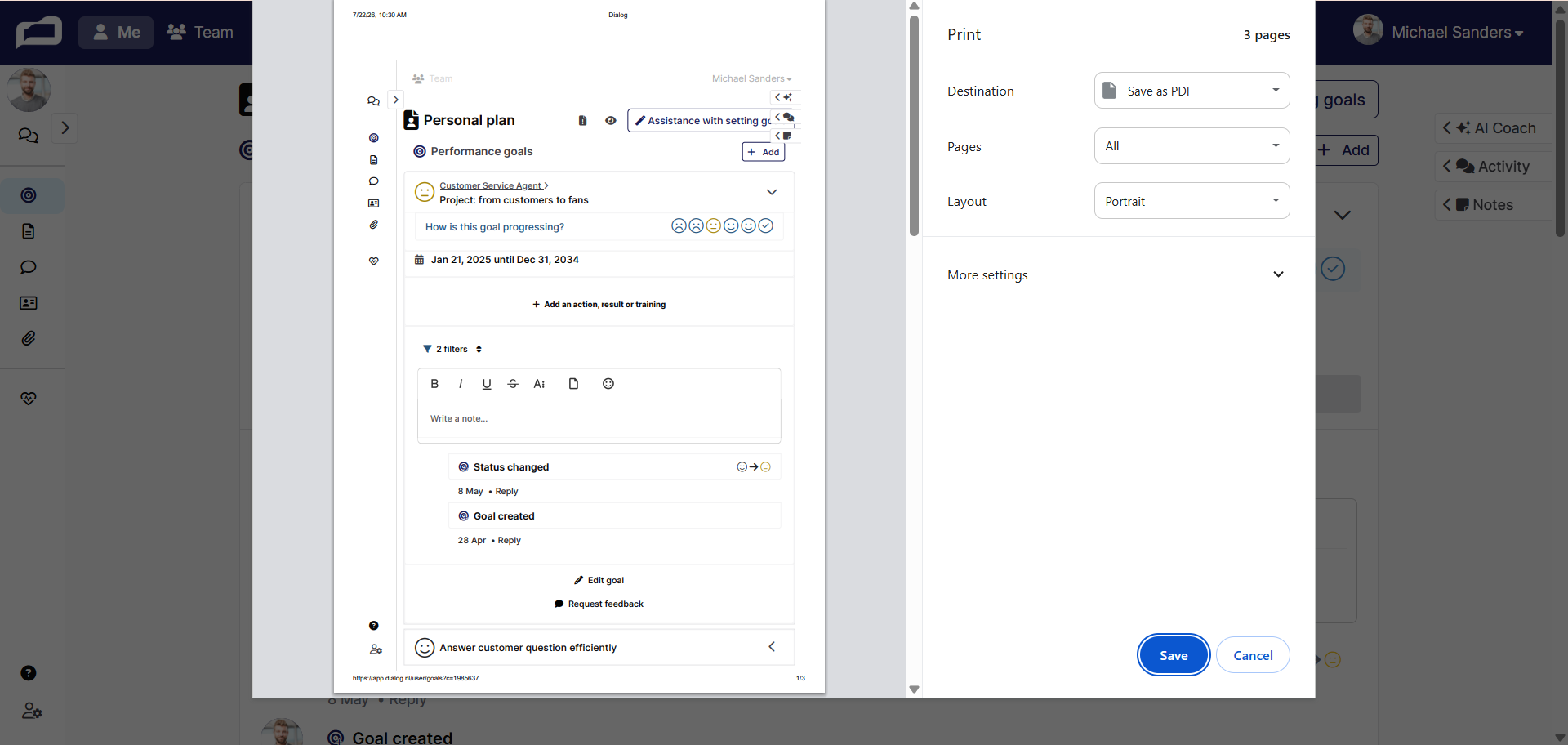Open the Layout Portrait dropdown
Viewport: 1568px width, 745px height.
1192,201
